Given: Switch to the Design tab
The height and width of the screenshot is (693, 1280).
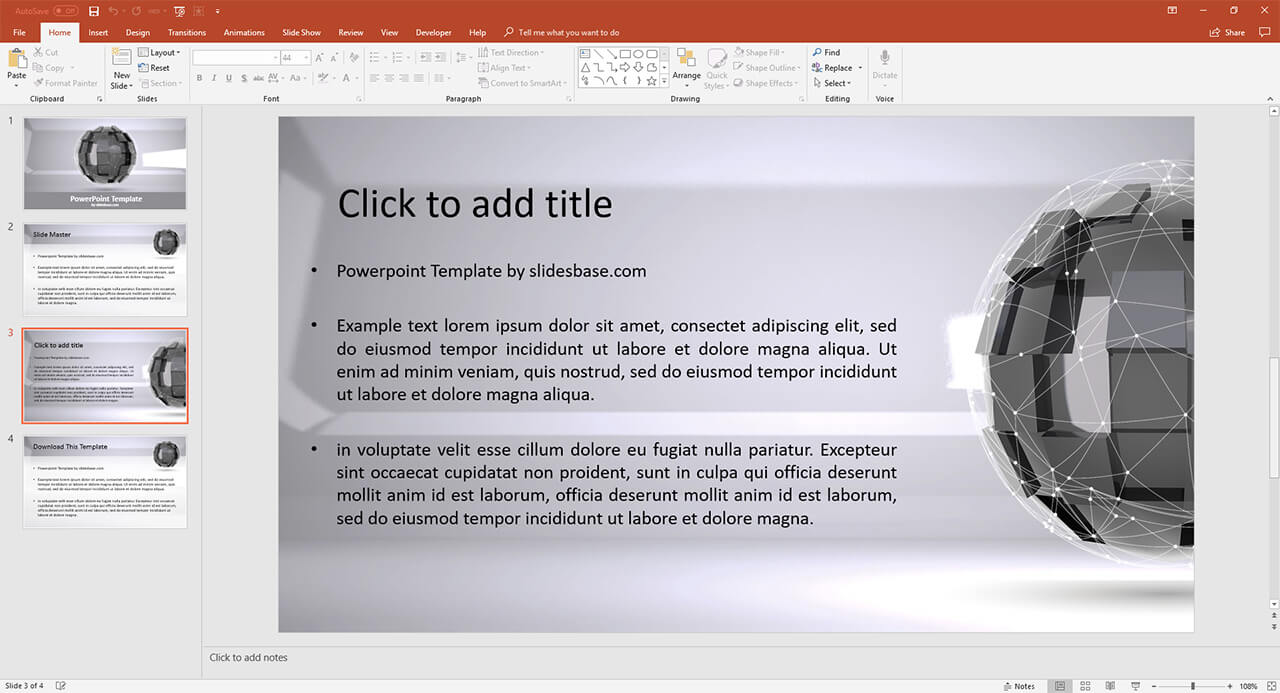Looking at the screenshot, I should click(138, 32).
